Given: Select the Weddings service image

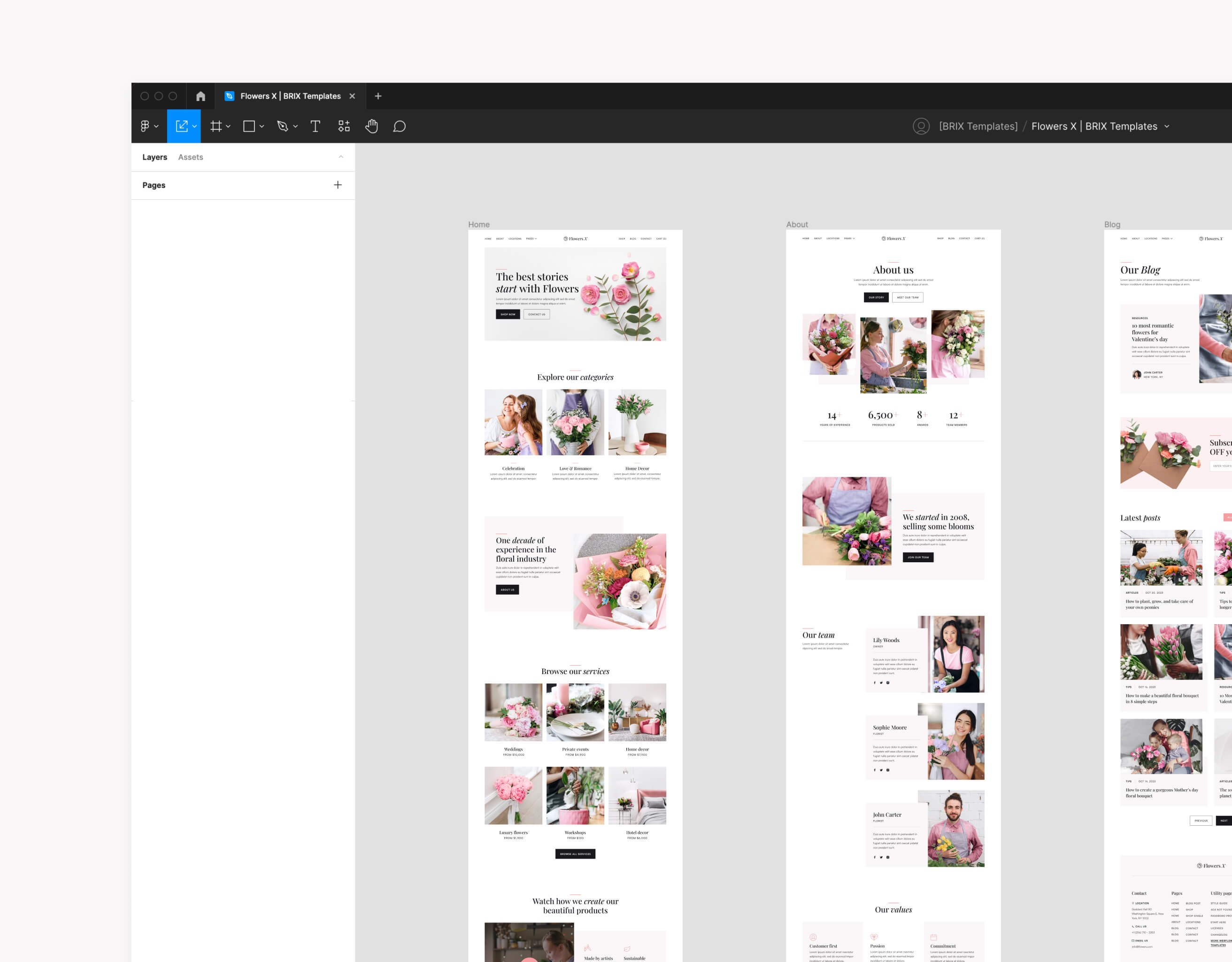Looking at the screenshot, I should [x=513, y=713].
